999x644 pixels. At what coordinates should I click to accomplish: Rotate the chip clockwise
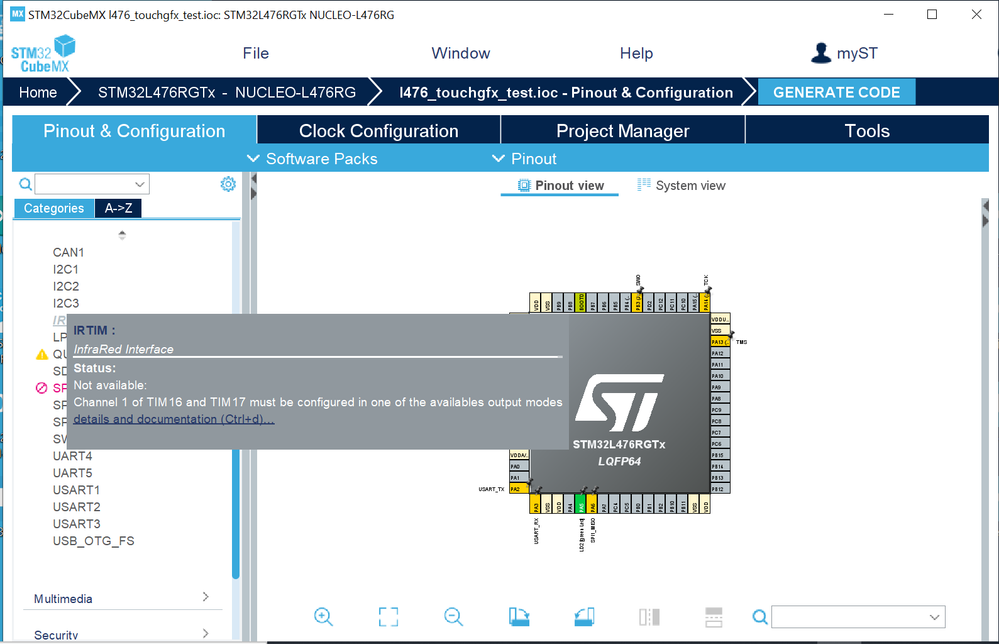click(x=519, y=617)
